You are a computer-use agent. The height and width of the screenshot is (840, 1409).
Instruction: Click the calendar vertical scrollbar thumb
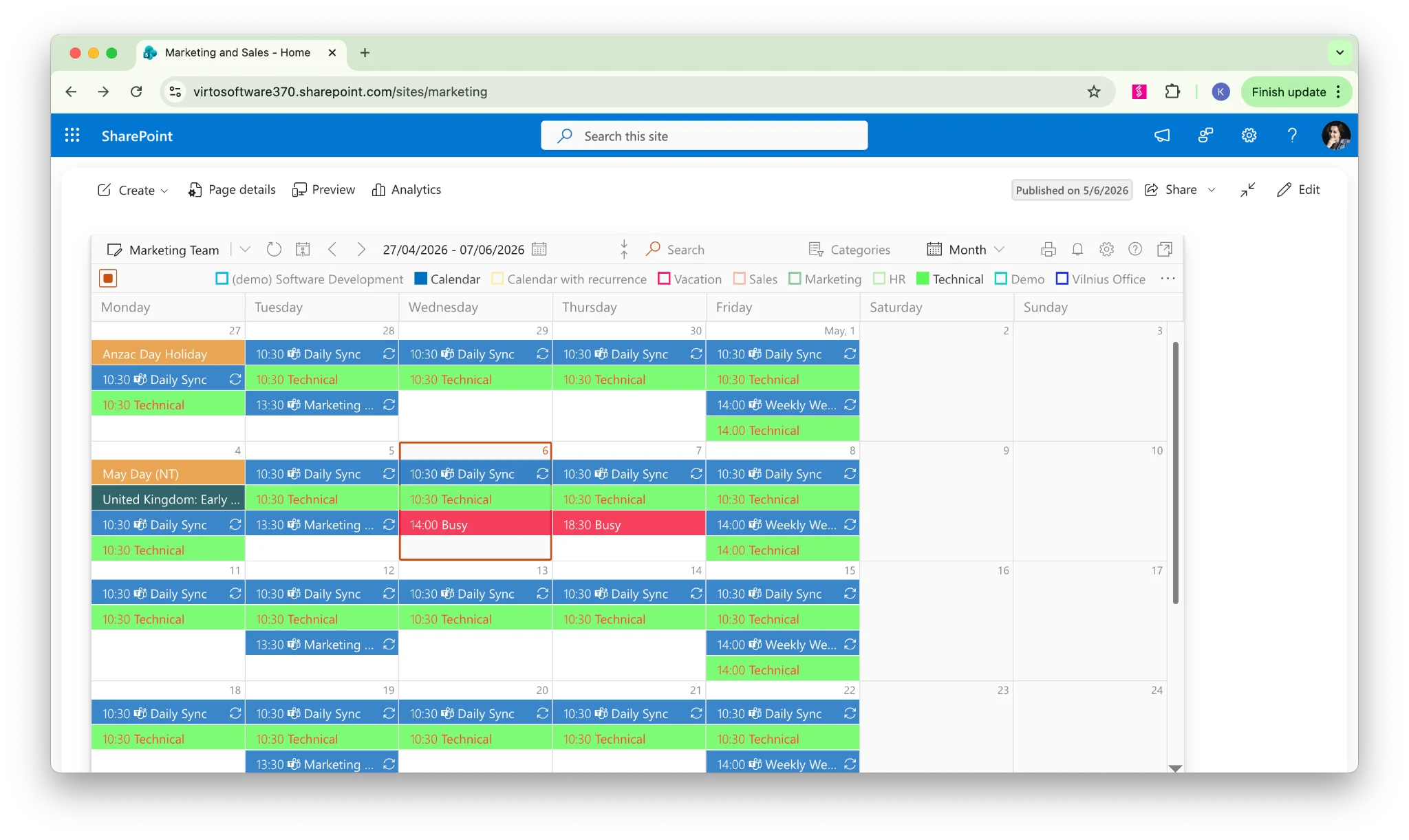click(1175, 473)
